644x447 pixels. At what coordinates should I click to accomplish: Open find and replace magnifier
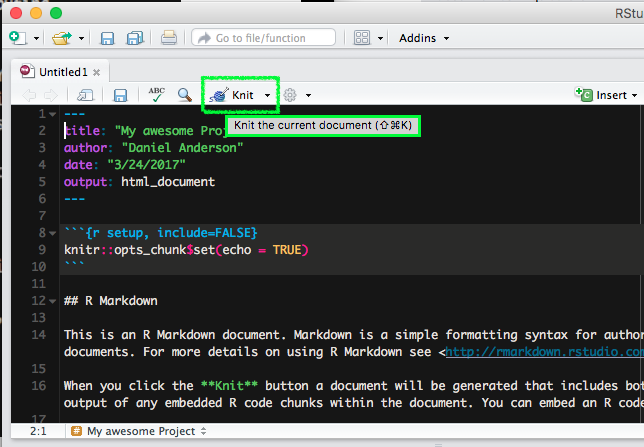pyautogui.click(x=185, y=95)
